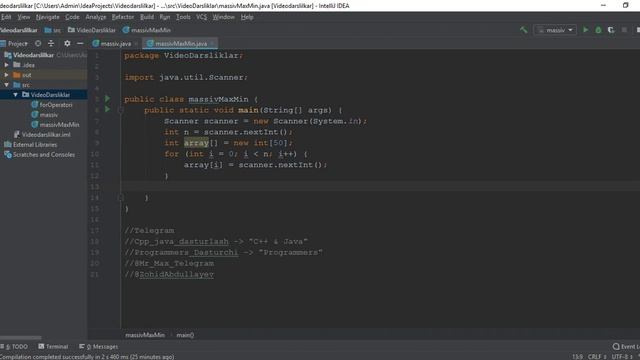Click VideoDarsliklar breadcrumb in navigation bar
Viewport: 640px width, 360px height.
92,30
